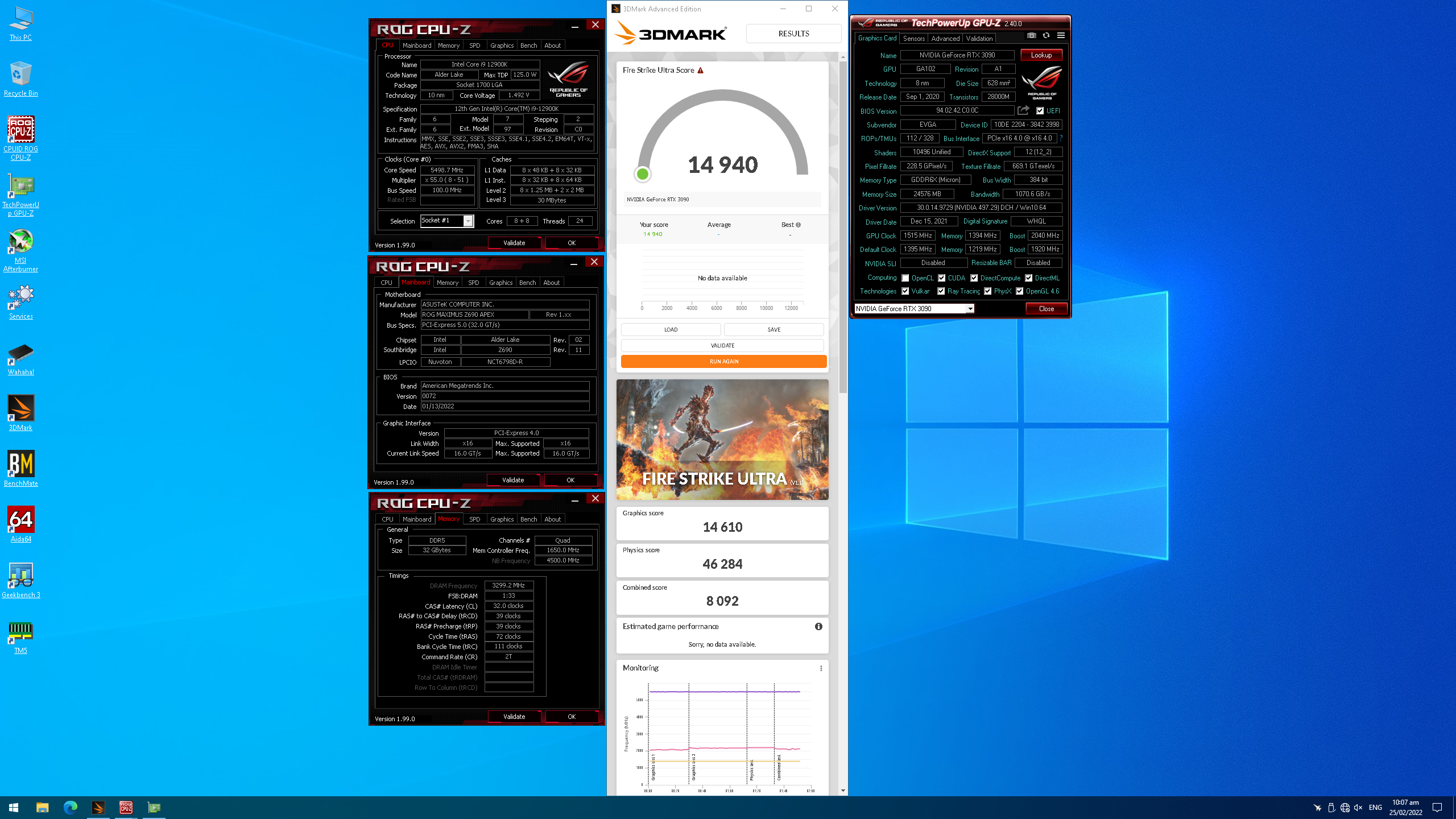Click scrollbar down arrow in 3DMark
Image resolution: width=1456 pixels, height=819 pixels.
pyautogui.click(x=843, y=791)
